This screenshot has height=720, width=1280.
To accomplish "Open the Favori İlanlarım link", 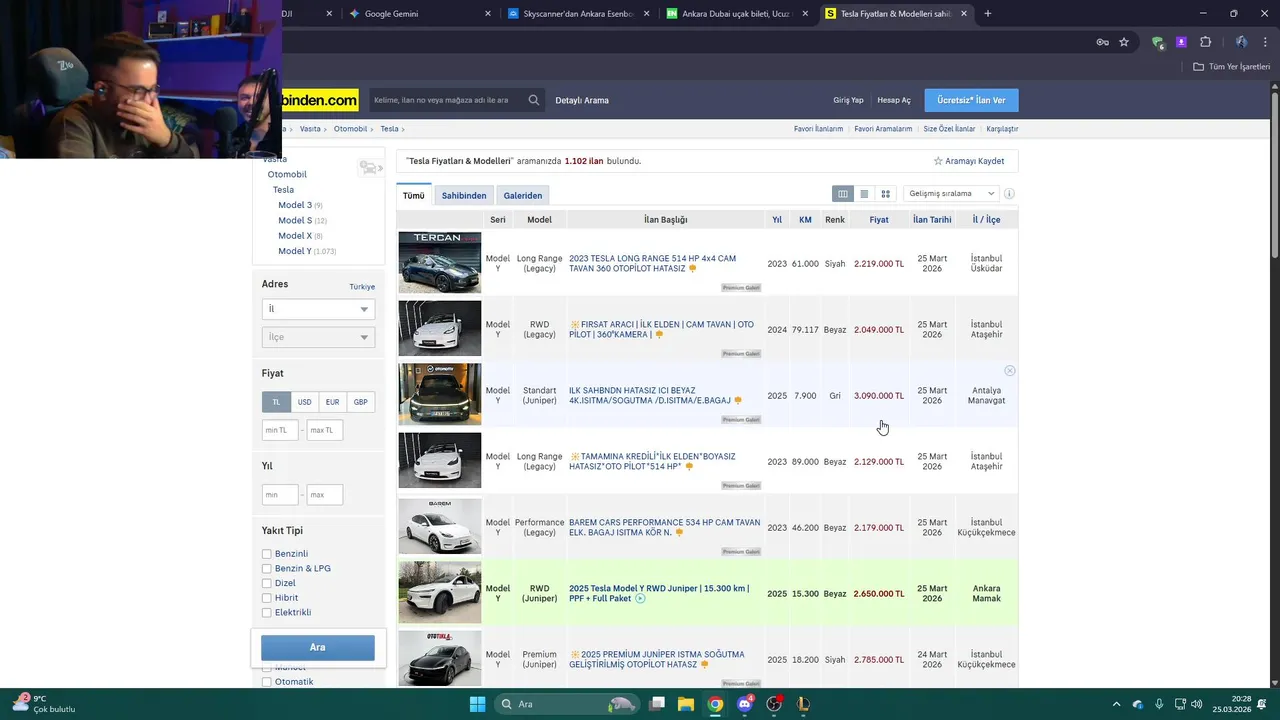I will [818, 129].
